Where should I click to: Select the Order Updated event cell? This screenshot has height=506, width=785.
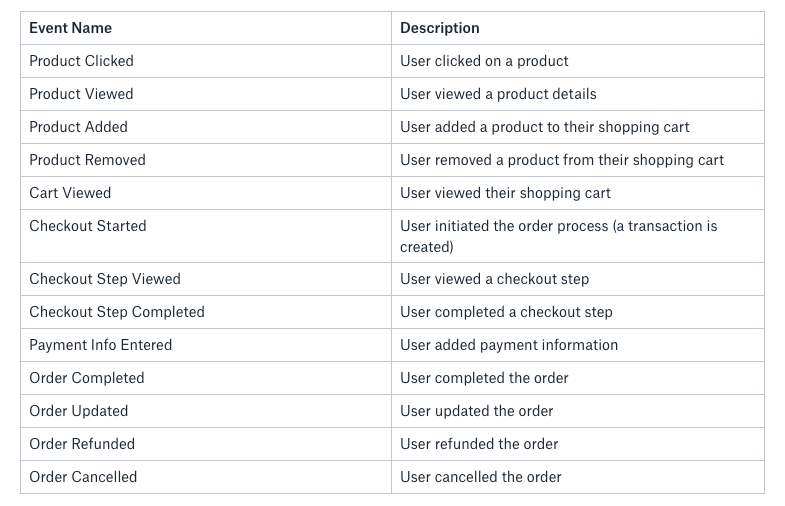click(x=79, y=411)
